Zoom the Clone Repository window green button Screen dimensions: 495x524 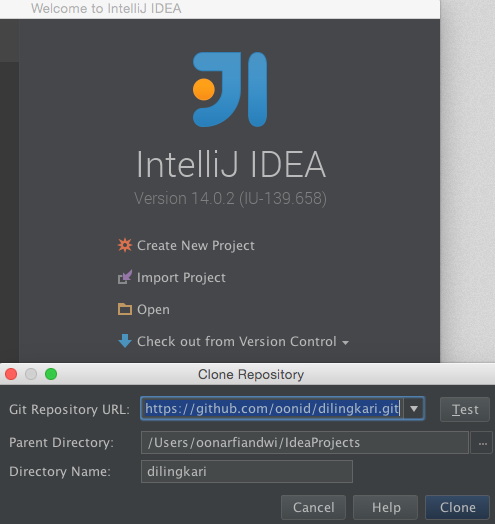(x=51, y=374)
